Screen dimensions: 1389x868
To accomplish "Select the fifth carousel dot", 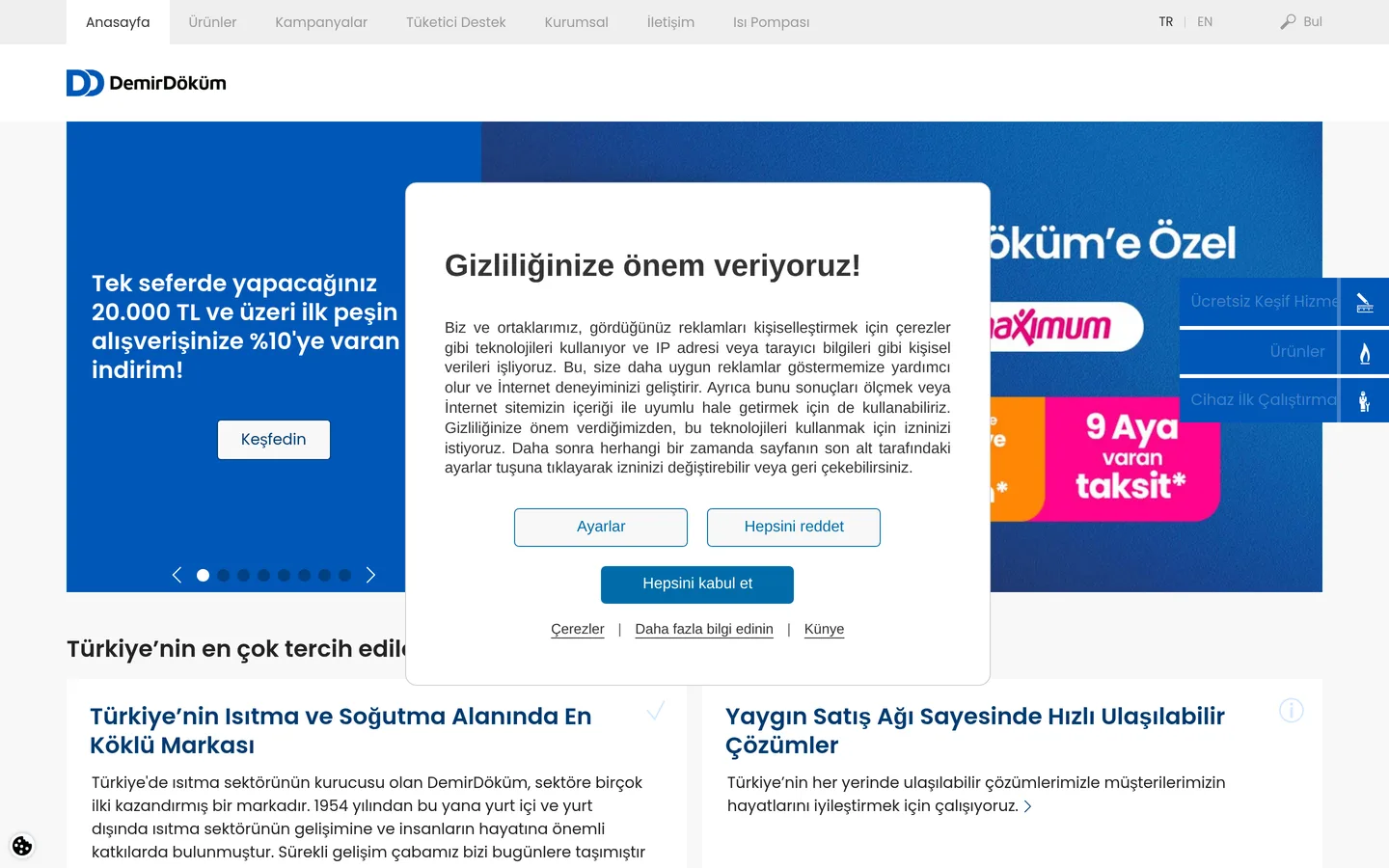I will (x=284, y=575).
